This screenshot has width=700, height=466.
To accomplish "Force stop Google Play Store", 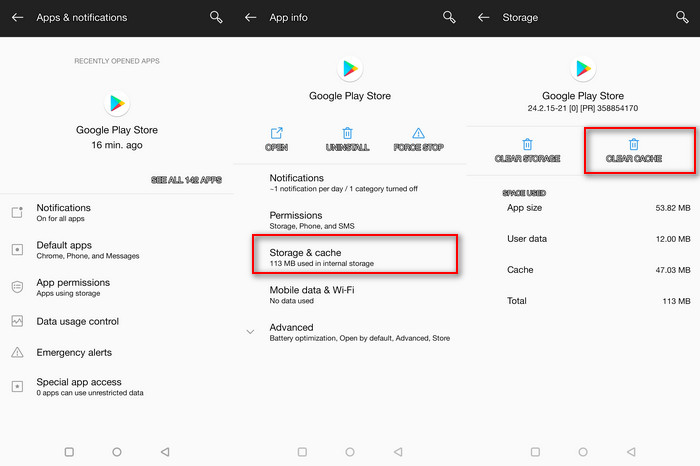I will click(418, 139).
